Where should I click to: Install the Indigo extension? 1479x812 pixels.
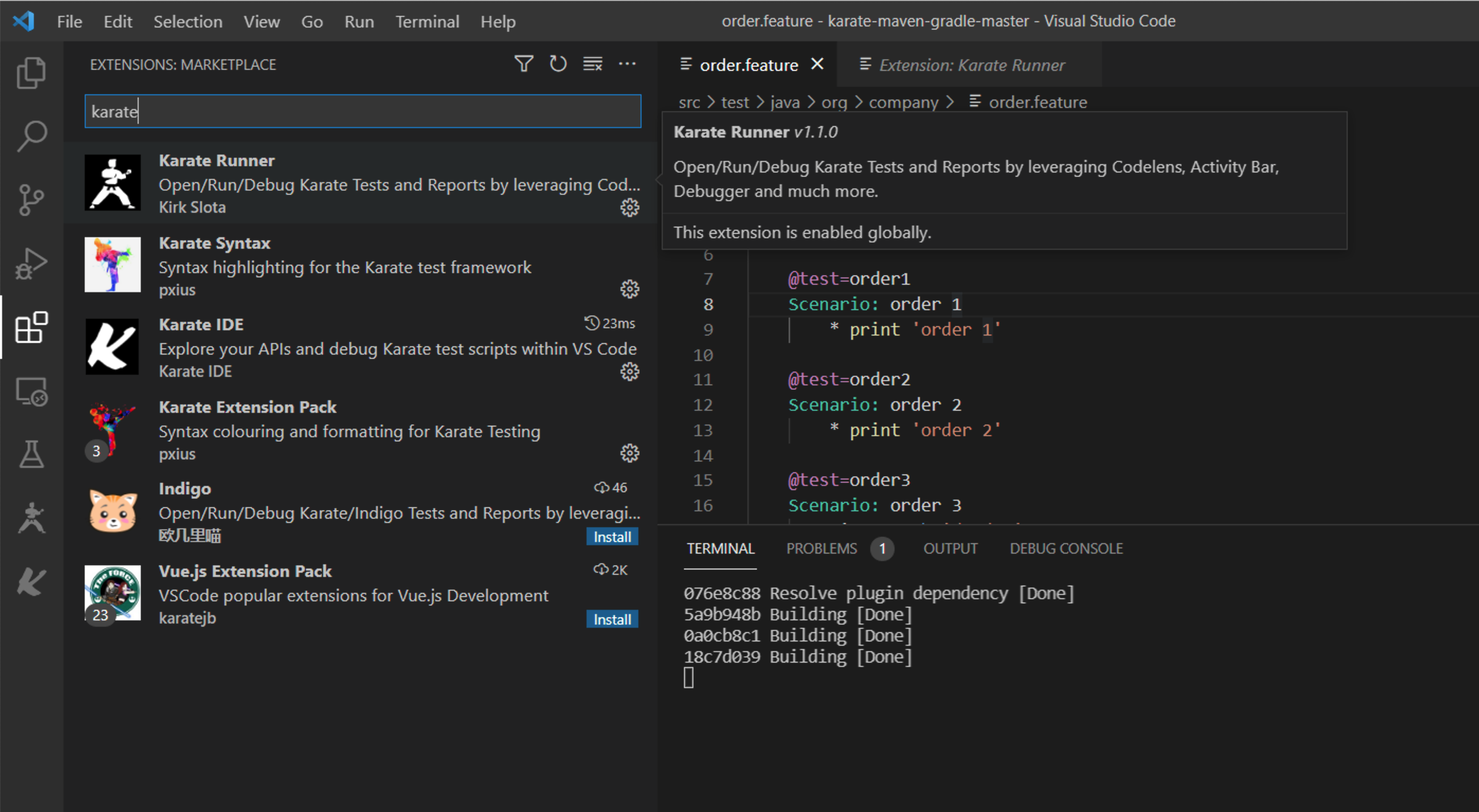tap(611, 536)
